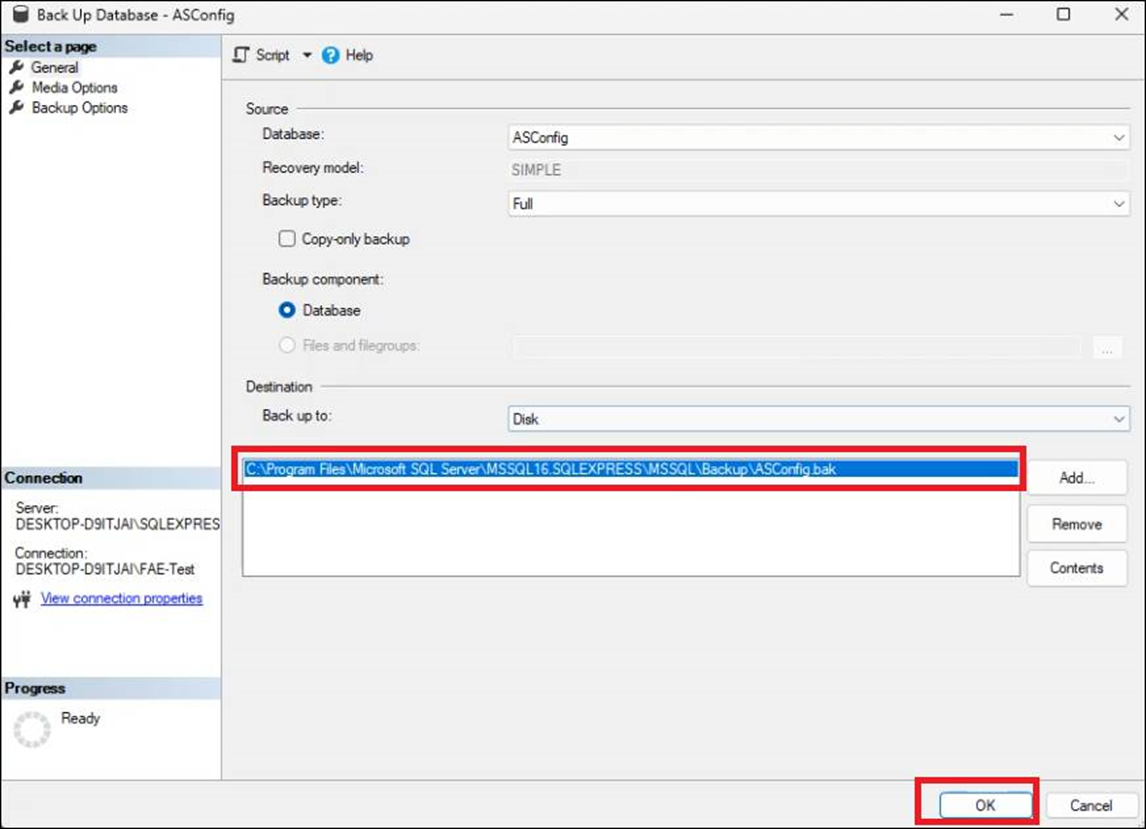
Task: Open the General page
Action: click(54, 67)
